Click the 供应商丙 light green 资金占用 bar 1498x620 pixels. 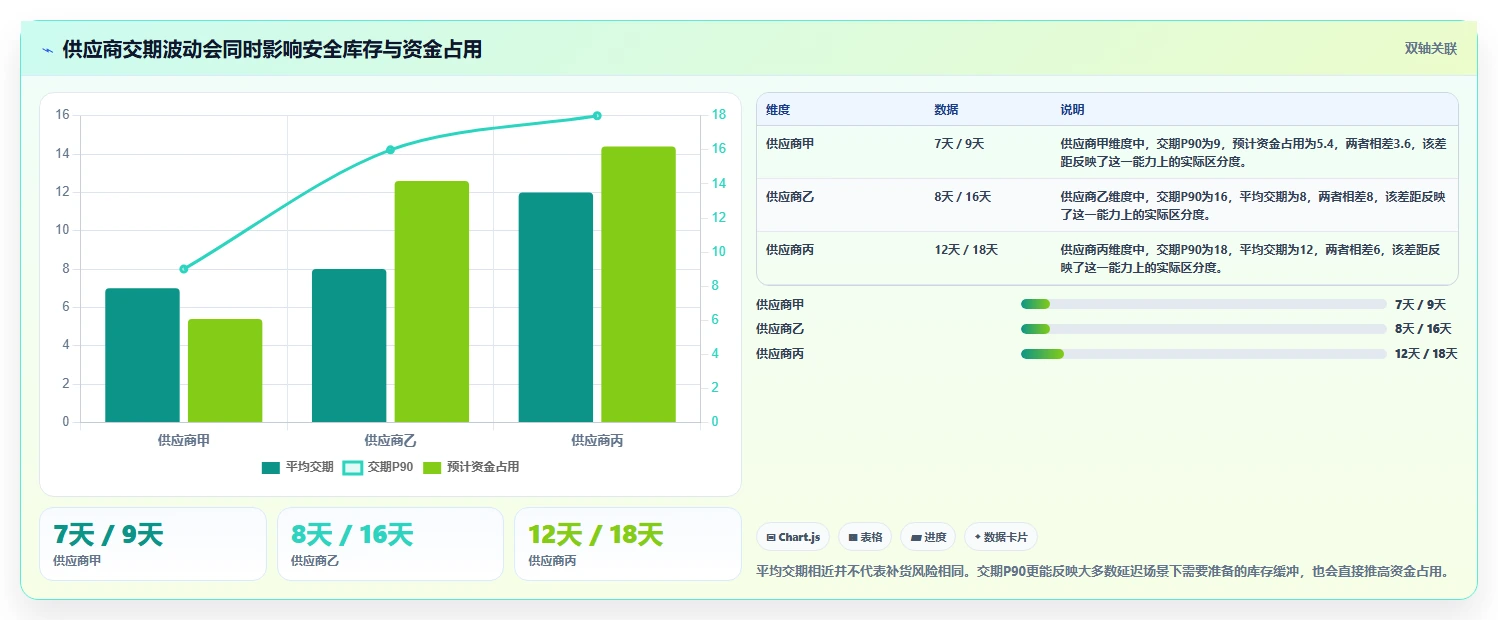tap(639, 284)
